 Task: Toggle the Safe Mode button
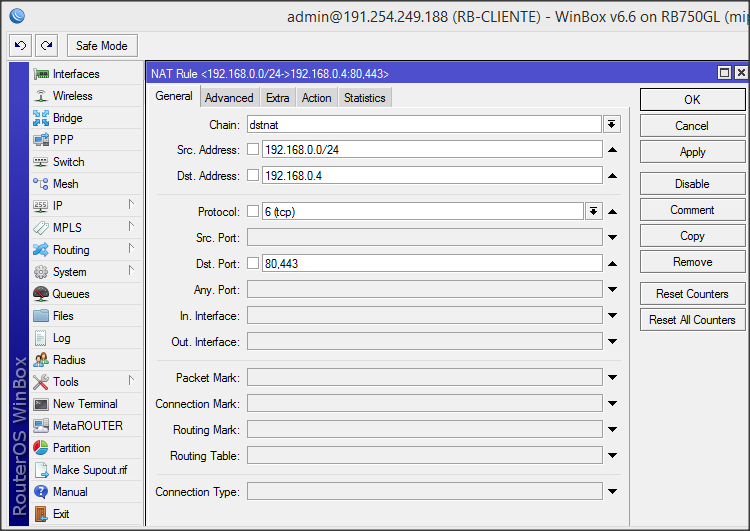click(102, 46)
